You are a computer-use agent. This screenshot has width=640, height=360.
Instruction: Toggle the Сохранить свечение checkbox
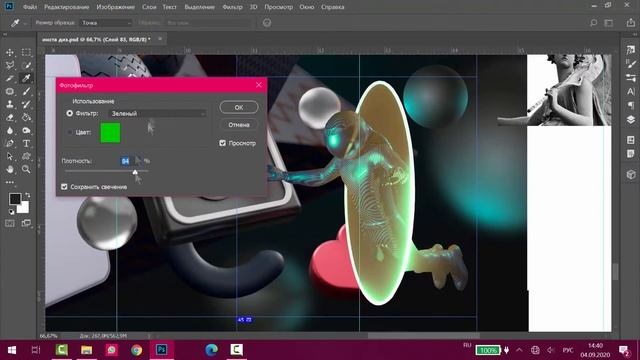click(x=64, y=187)
